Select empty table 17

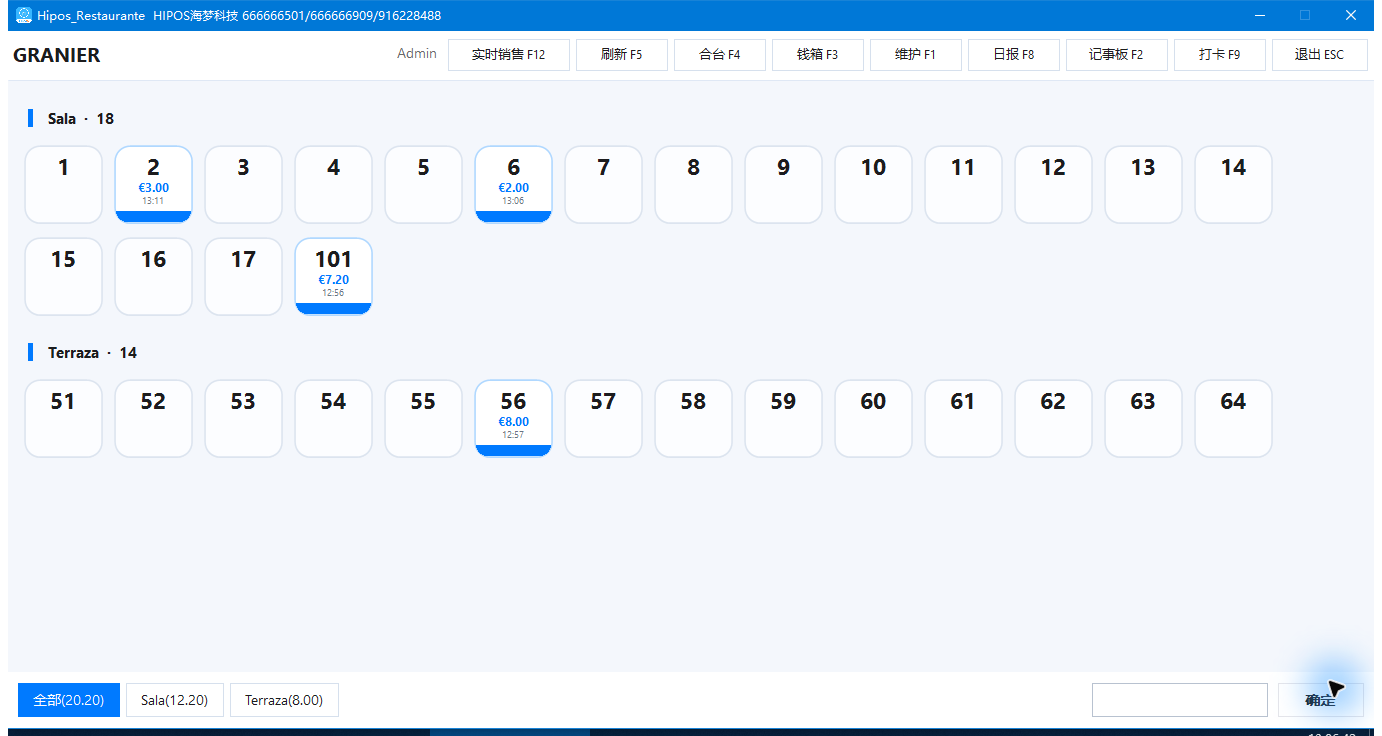tap(244, 276)
